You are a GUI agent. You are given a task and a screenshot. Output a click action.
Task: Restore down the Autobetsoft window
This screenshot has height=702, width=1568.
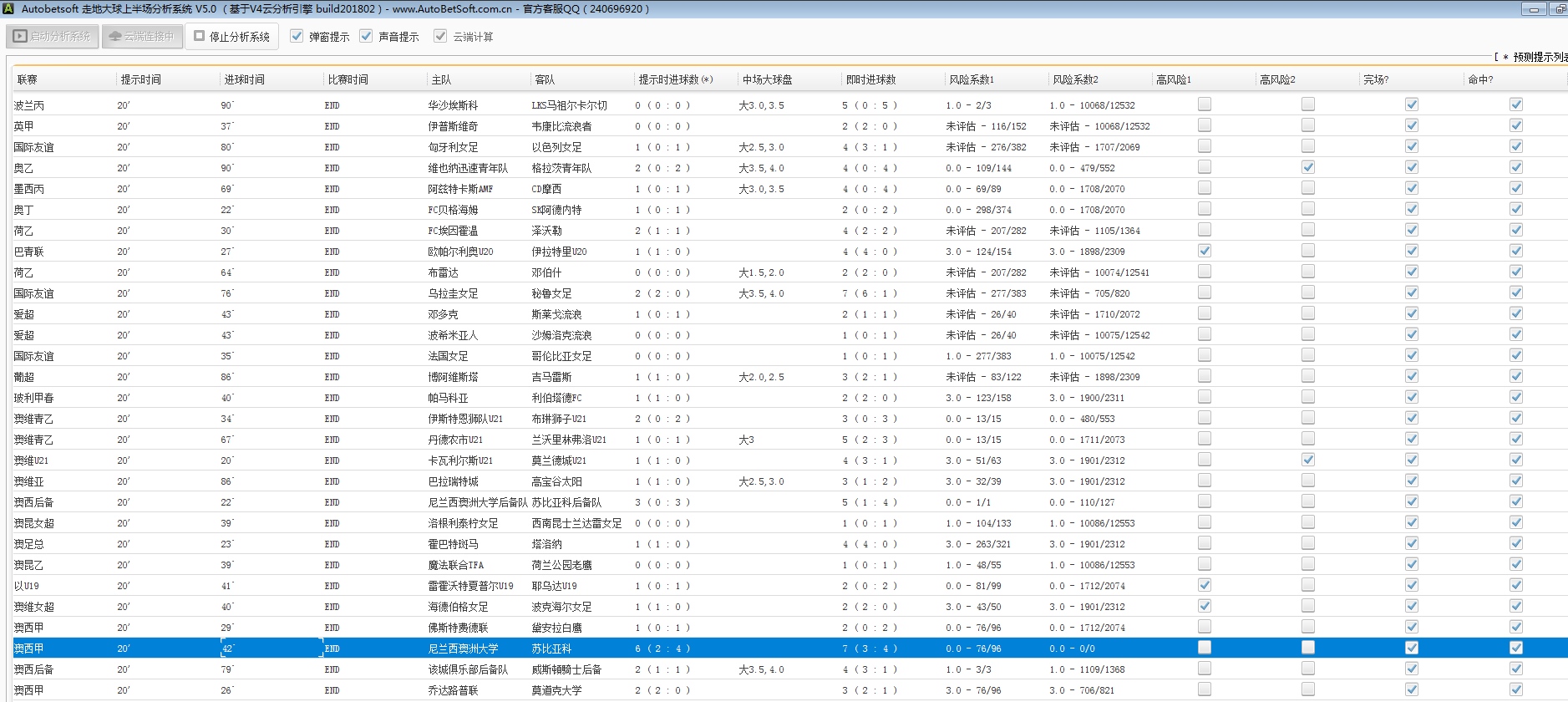[1559, 9]
